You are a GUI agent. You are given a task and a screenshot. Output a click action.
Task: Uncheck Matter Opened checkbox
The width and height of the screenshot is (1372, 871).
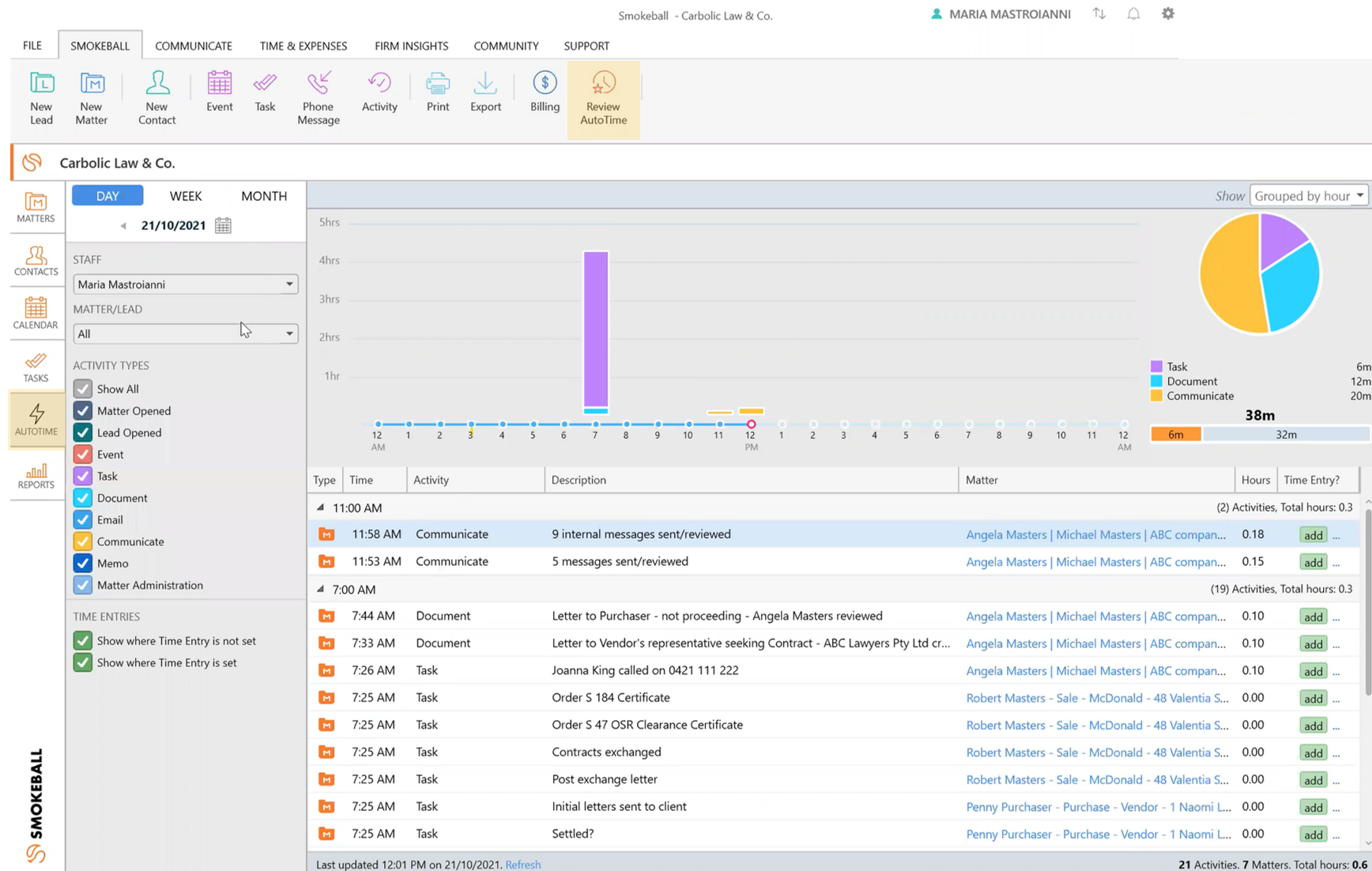click(x=82, y=411)
